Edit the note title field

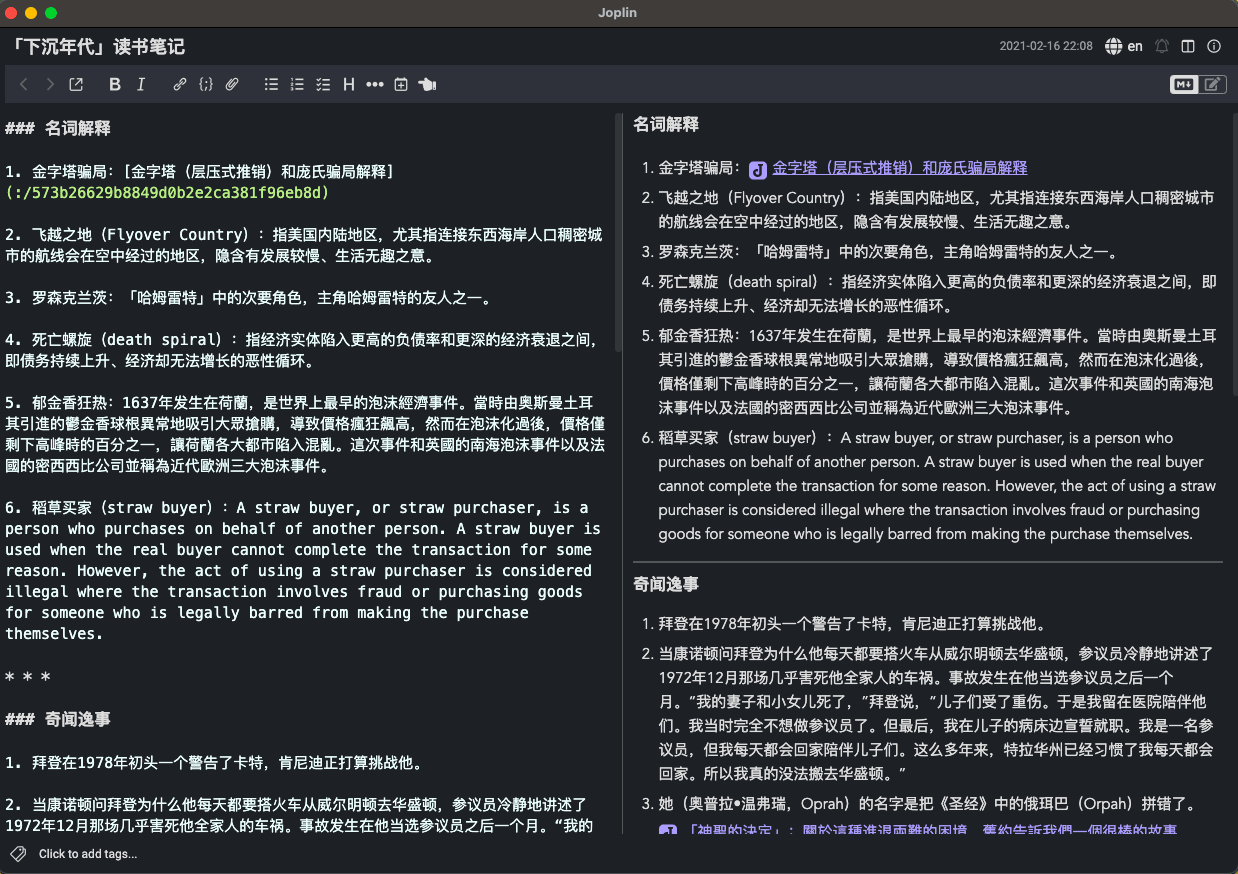click(500, 46)
